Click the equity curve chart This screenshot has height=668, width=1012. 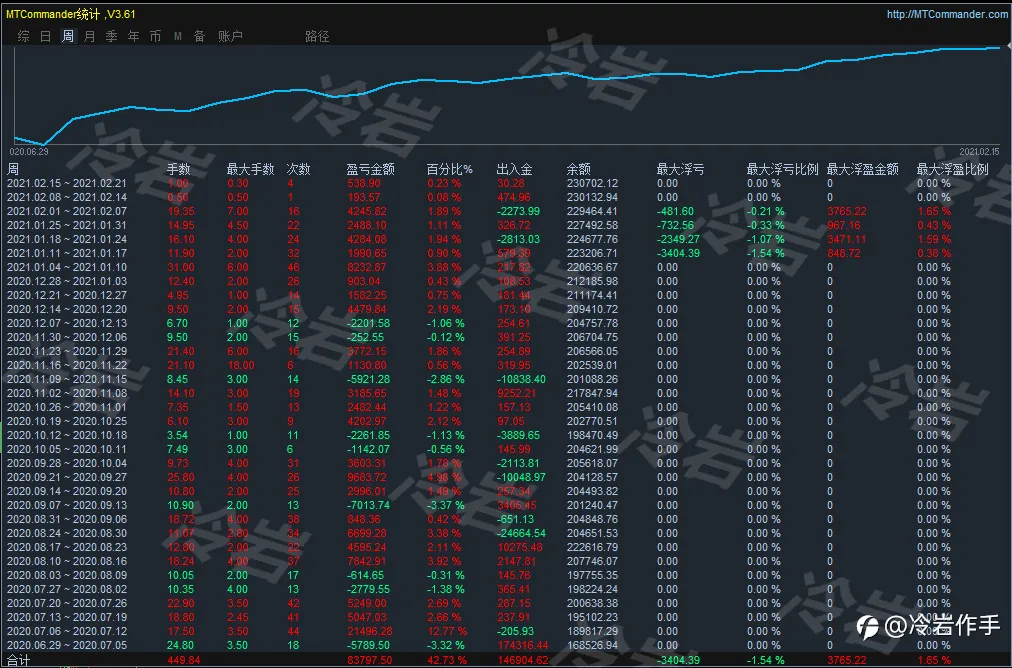click(507, 95)
